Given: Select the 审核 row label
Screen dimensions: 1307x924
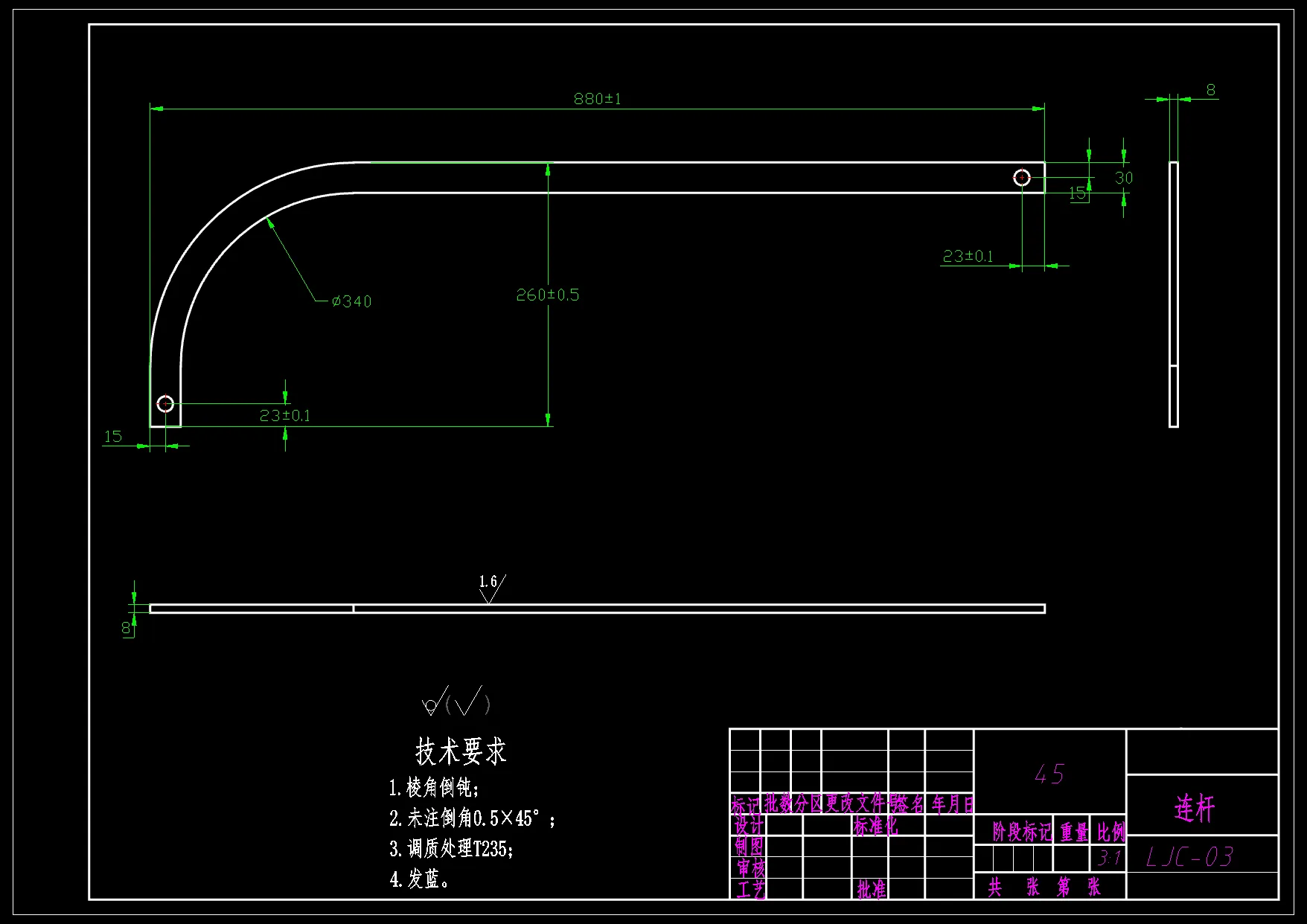Looking at the screenshot, I should tap(751, 867).
